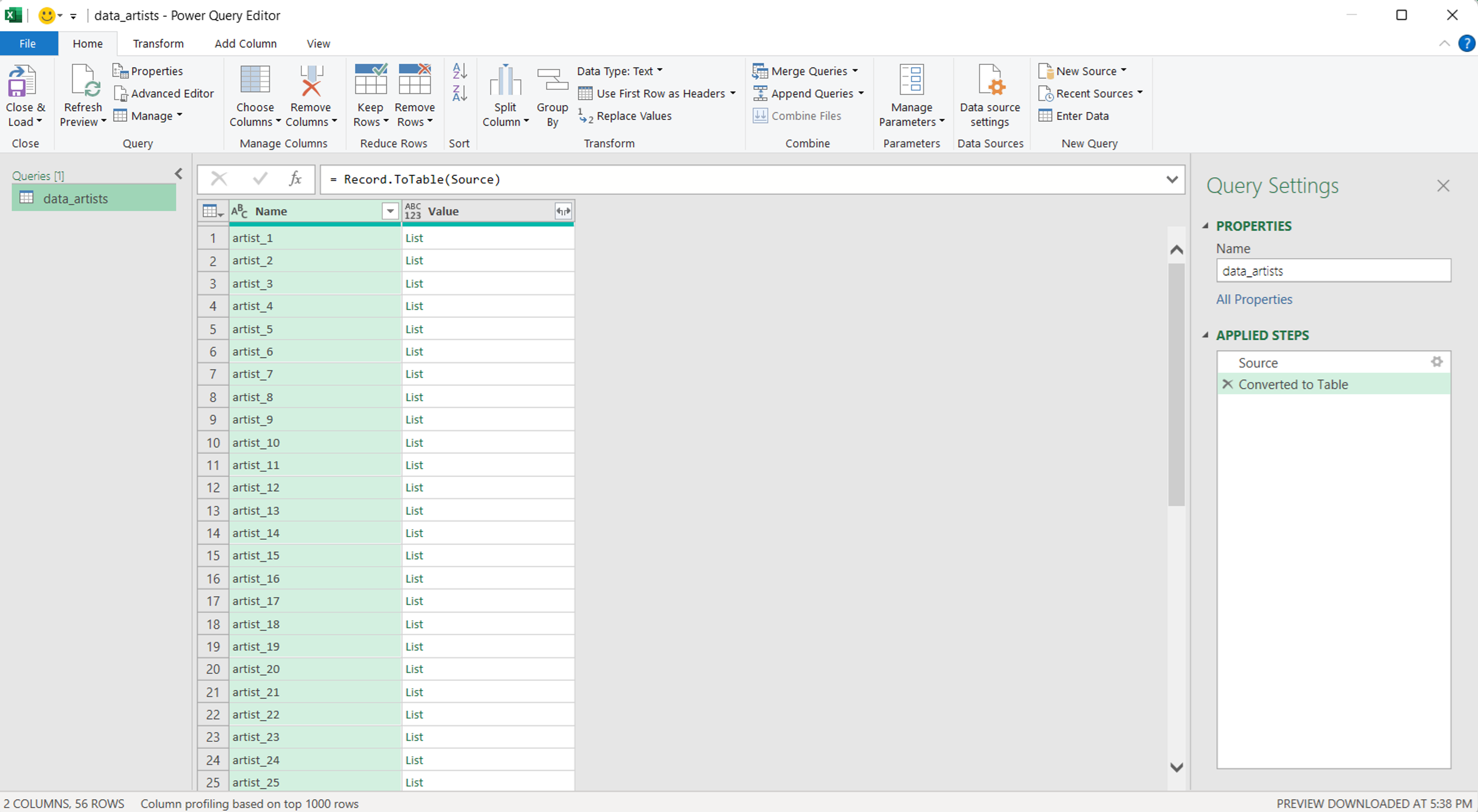Expand the Value column lists icon
The width and height of the screenshot is (1478, 812).
[563, 211]
